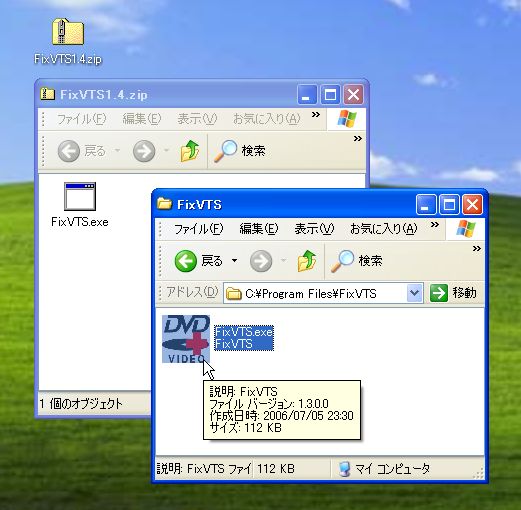Click the 移動 Go button
Screen dimensions: 521x510
pyautogui.click(x=453, y=293)
